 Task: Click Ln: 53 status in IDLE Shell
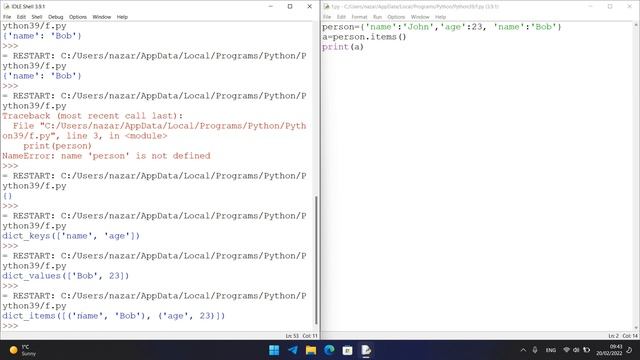pyautogui.click(x=292, y=336)
